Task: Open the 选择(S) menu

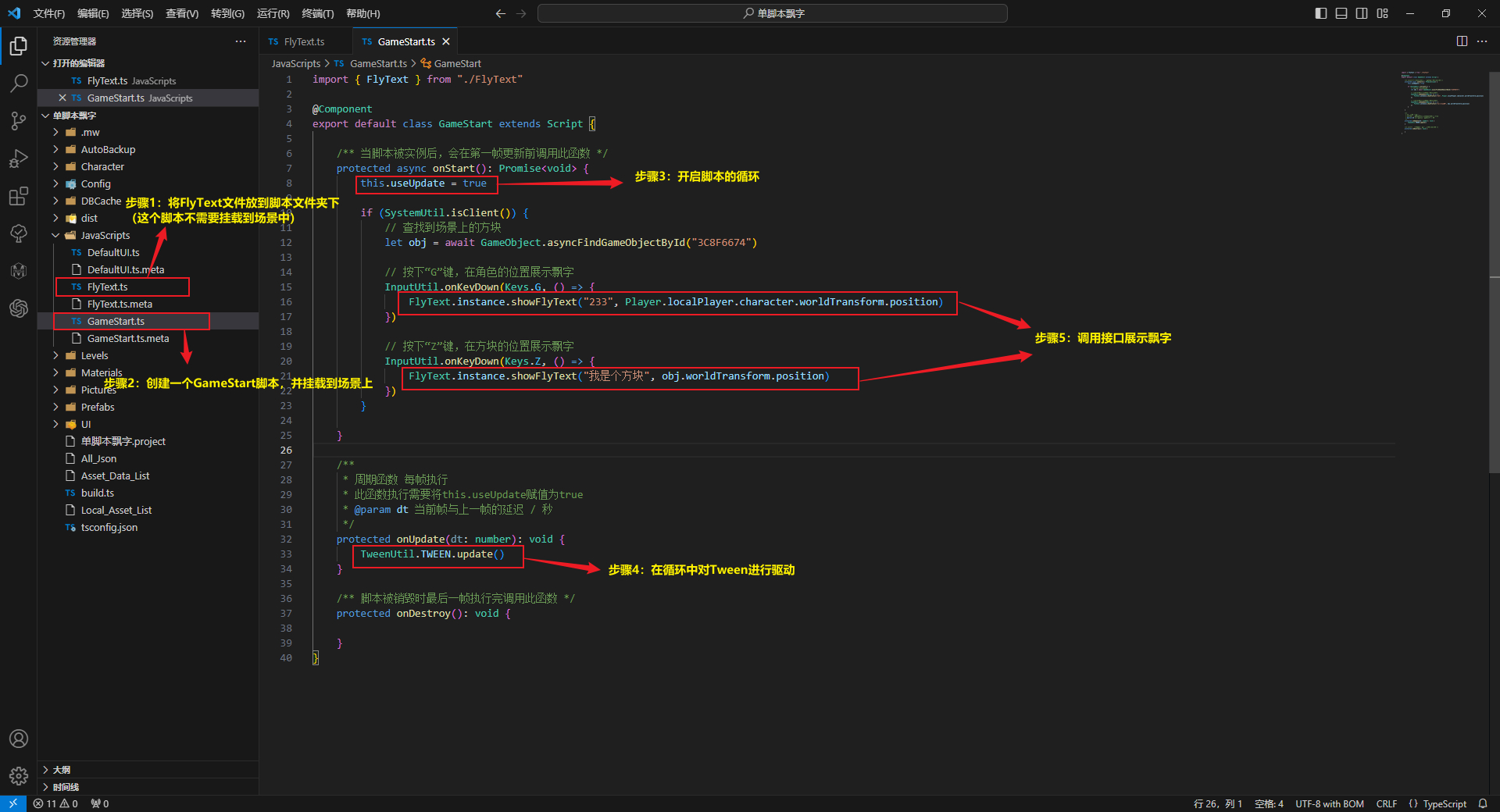Action: click(x=137, y=13)
